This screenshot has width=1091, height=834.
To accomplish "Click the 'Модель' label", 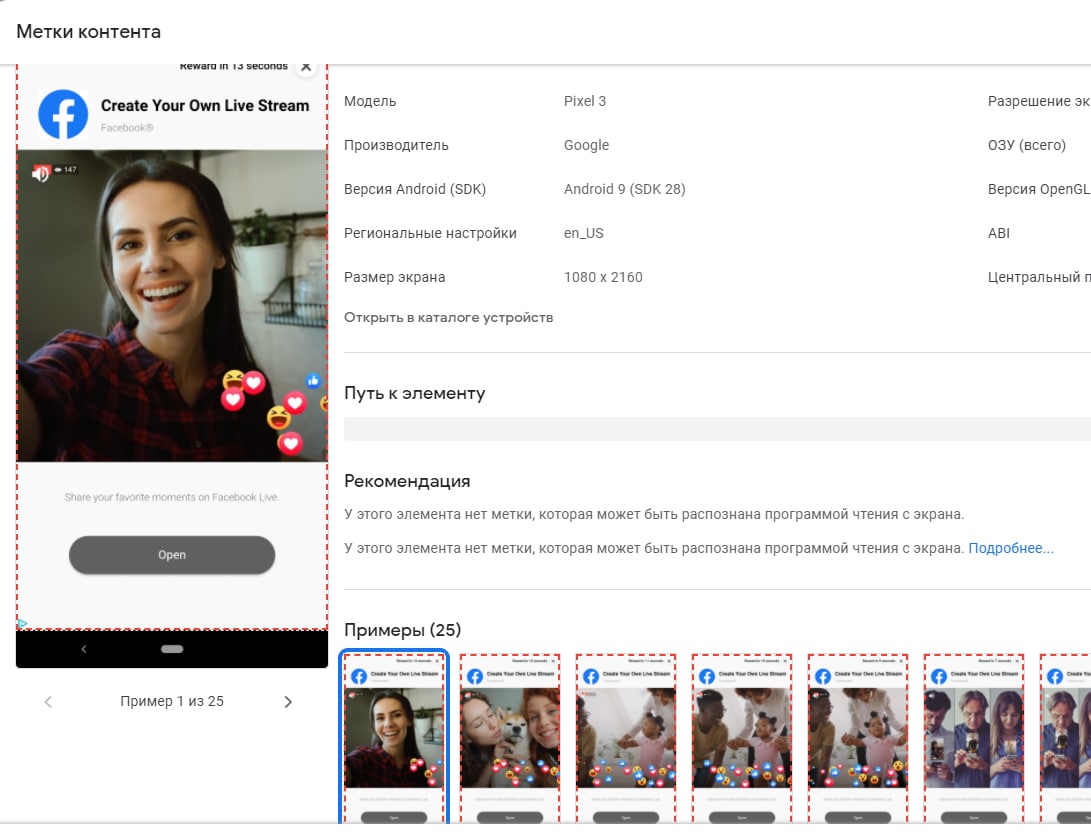I will [369, 101].
